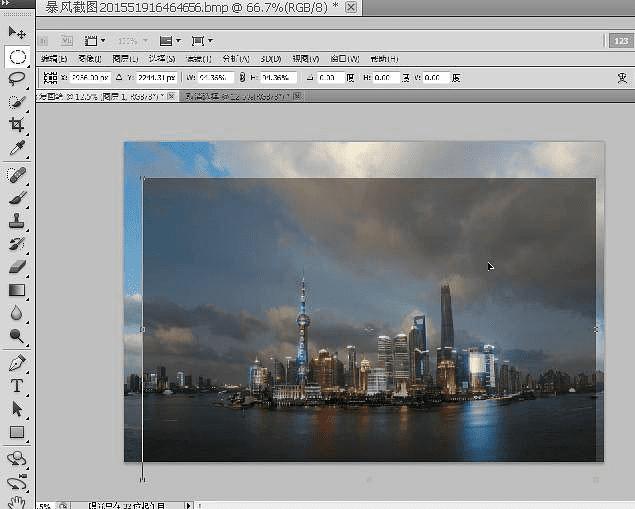Switch to the second document tab
This screenshot has height=509, width=635.
tap(237, 96)
